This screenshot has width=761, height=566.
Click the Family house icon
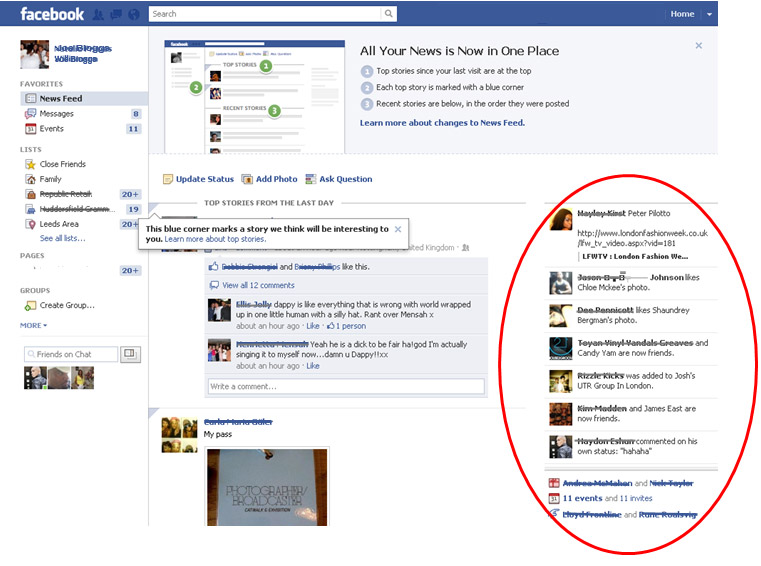point(31,179)
